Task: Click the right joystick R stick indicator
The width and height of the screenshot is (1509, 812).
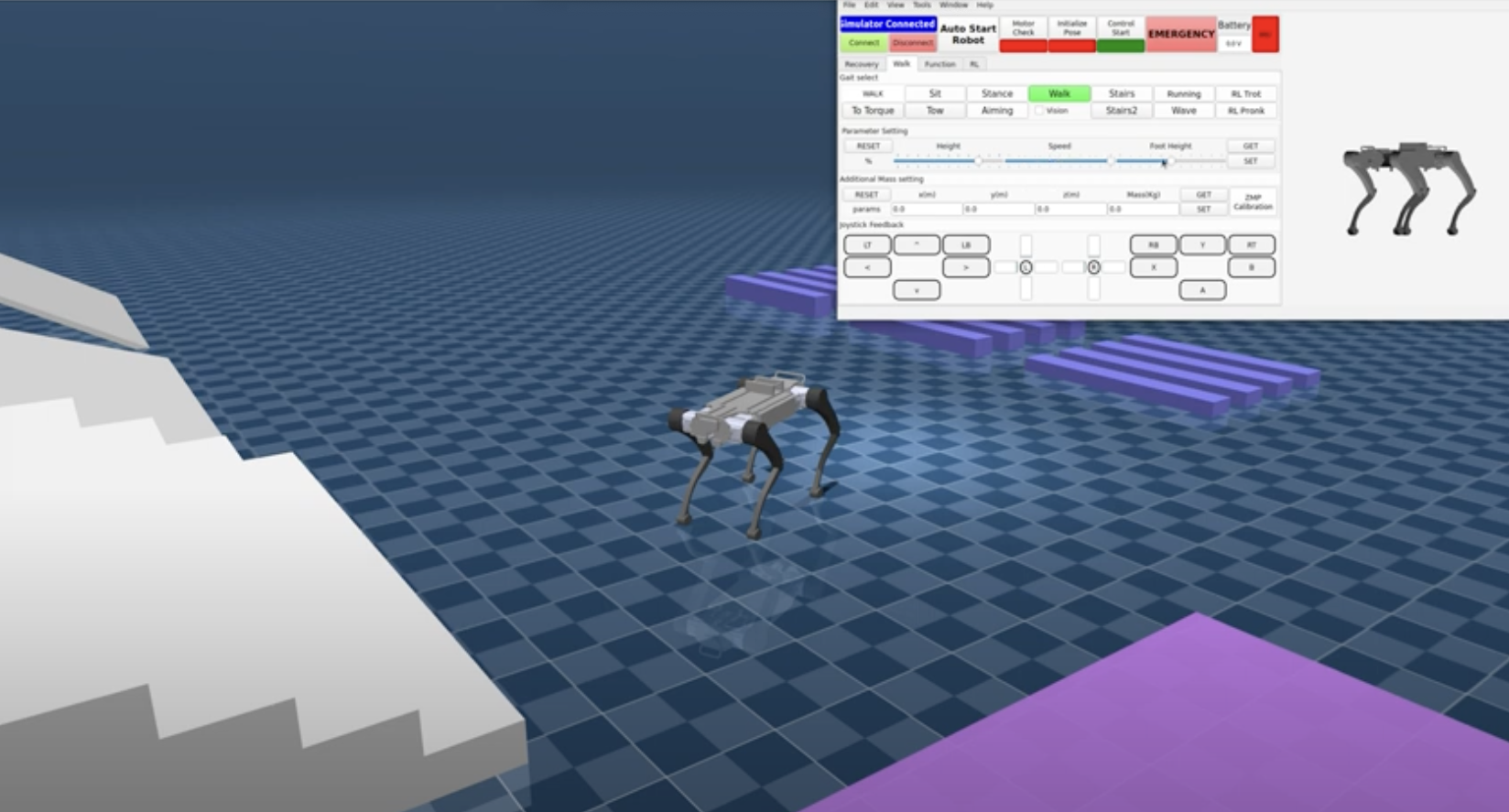Action: [1093, 267]
